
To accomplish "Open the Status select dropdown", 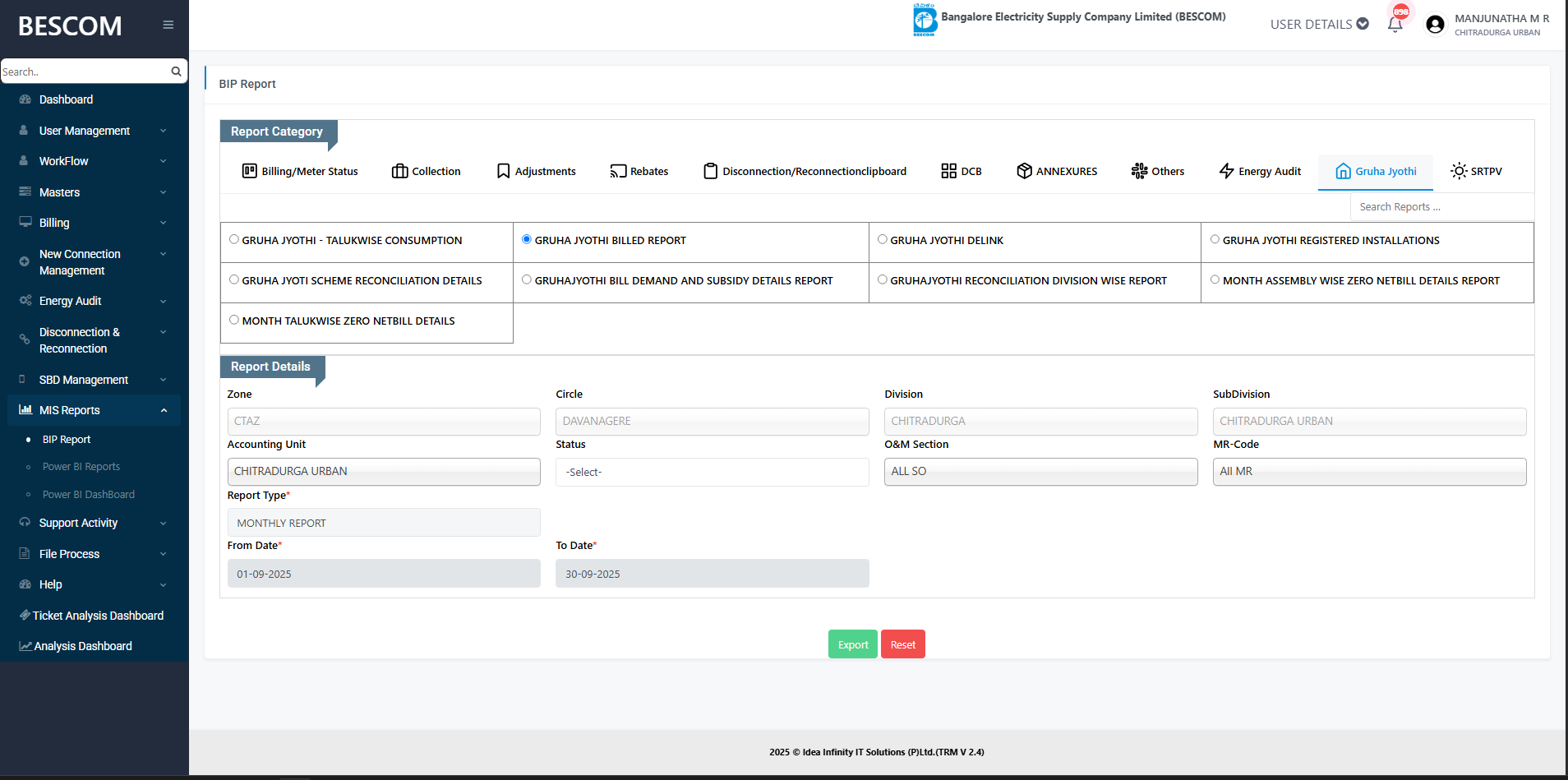I will (x=712, y=472).
